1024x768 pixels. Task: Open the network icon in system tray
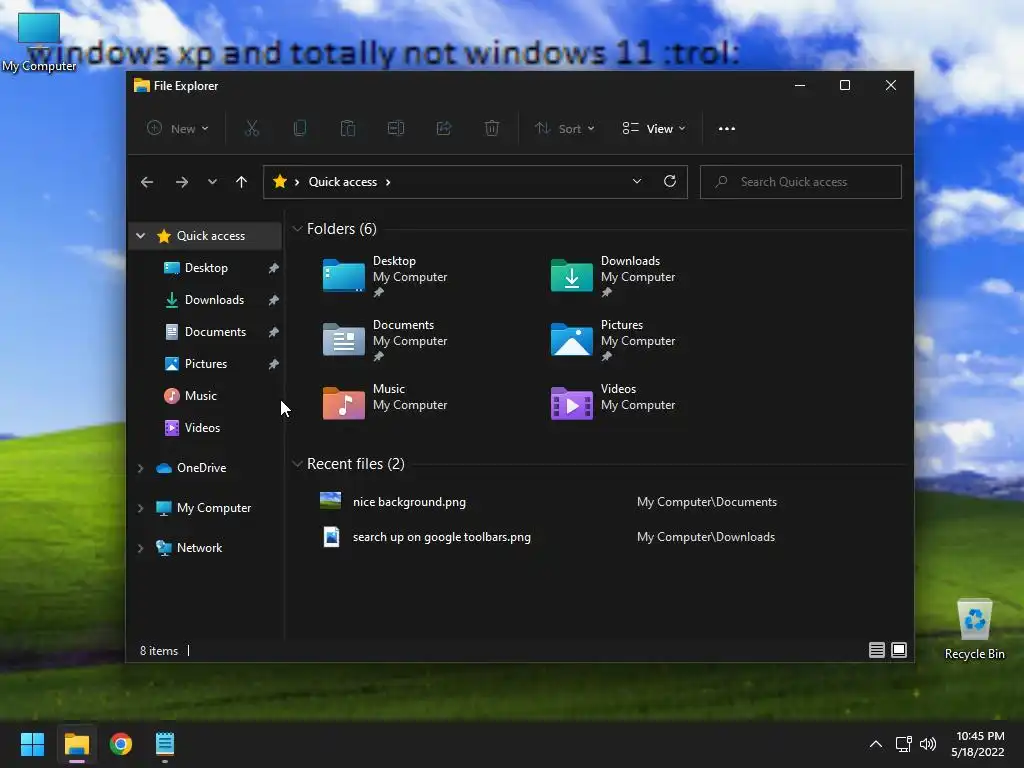(904, 744)
